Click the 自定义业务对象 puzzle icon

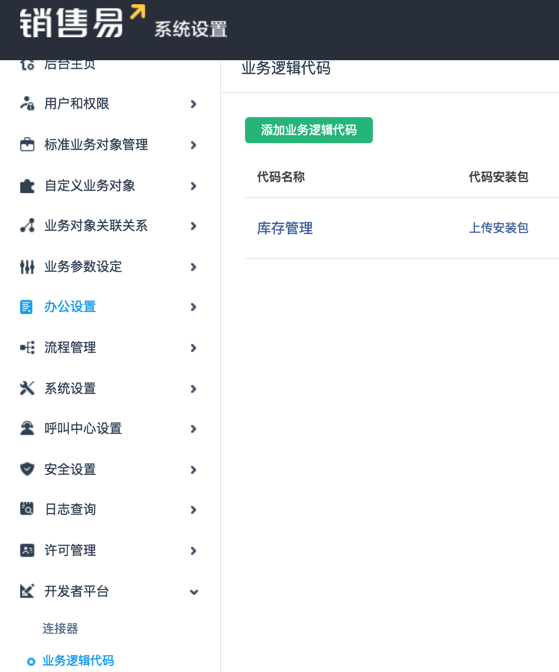pyautogui.click(x=27, y=186)
